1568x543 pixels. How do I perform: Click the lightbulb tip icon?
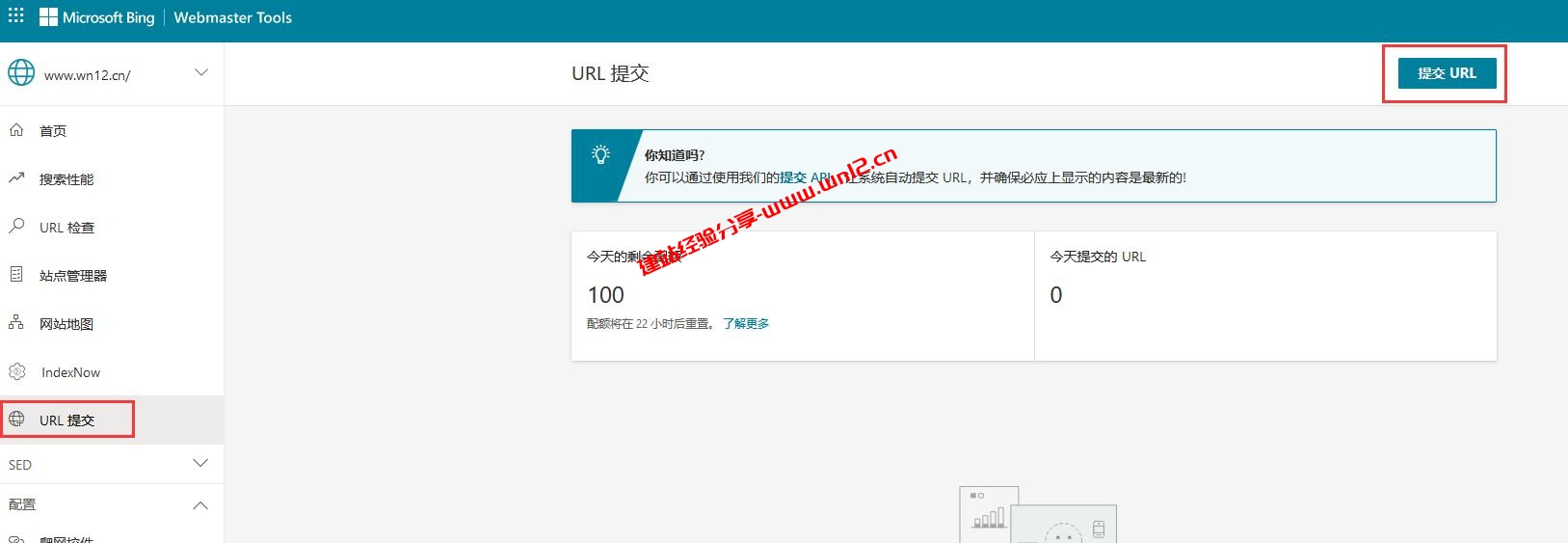[600, 154]
